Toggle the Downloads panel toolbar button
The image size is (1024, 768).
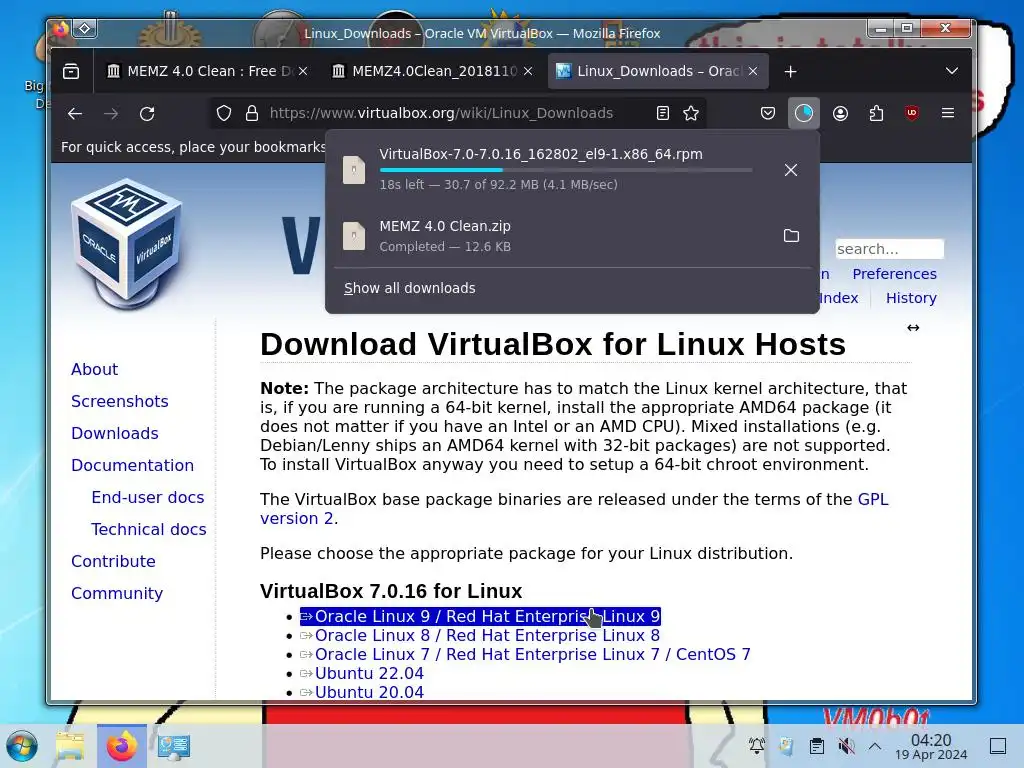[804, 114]
